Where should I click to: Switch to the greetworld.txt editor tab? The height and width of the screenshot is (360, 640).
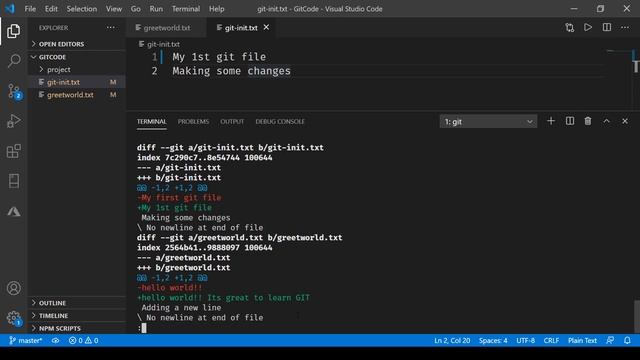click(167, 28)
